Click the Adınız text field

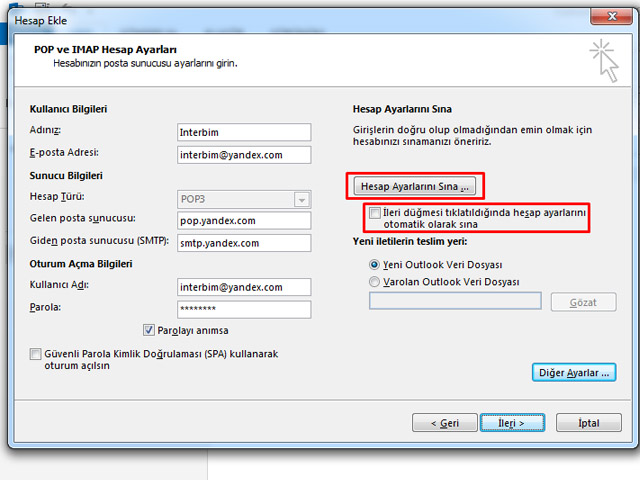243,133
